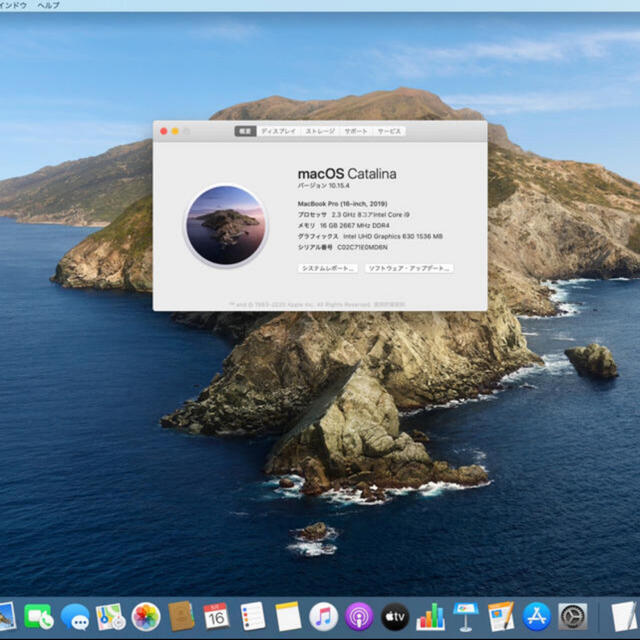Open the サービス tab

click(x=389, y=131)
